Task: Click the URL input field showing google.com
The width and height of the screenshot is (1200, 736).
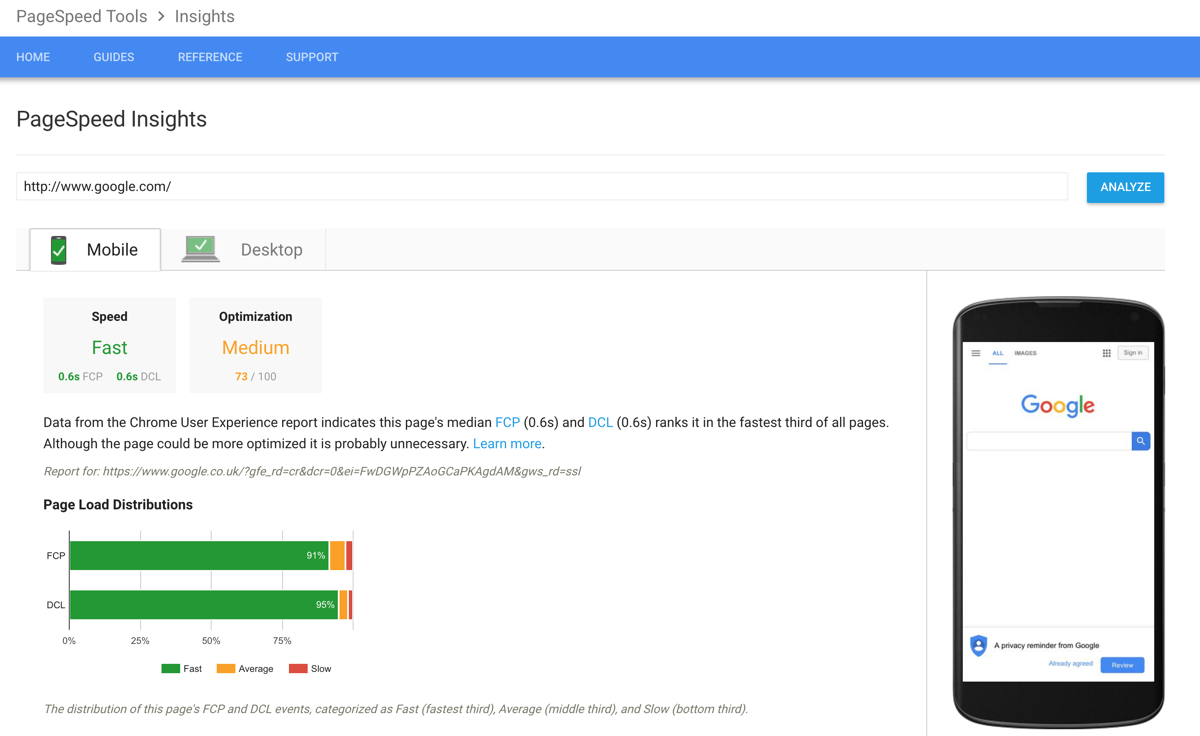Action: tap(400, 186)
